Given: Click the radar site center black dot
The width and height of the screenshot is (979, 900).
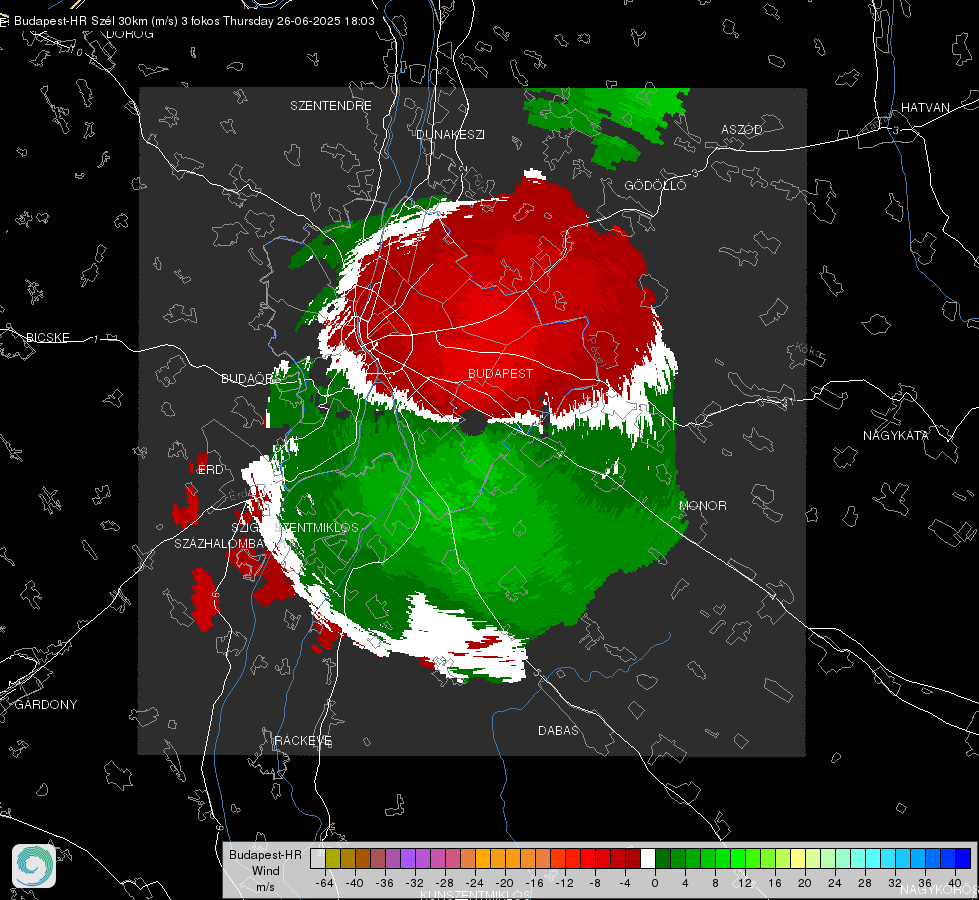Looking at the screenshot, I should pyautogui.click(x=473, y=423).
